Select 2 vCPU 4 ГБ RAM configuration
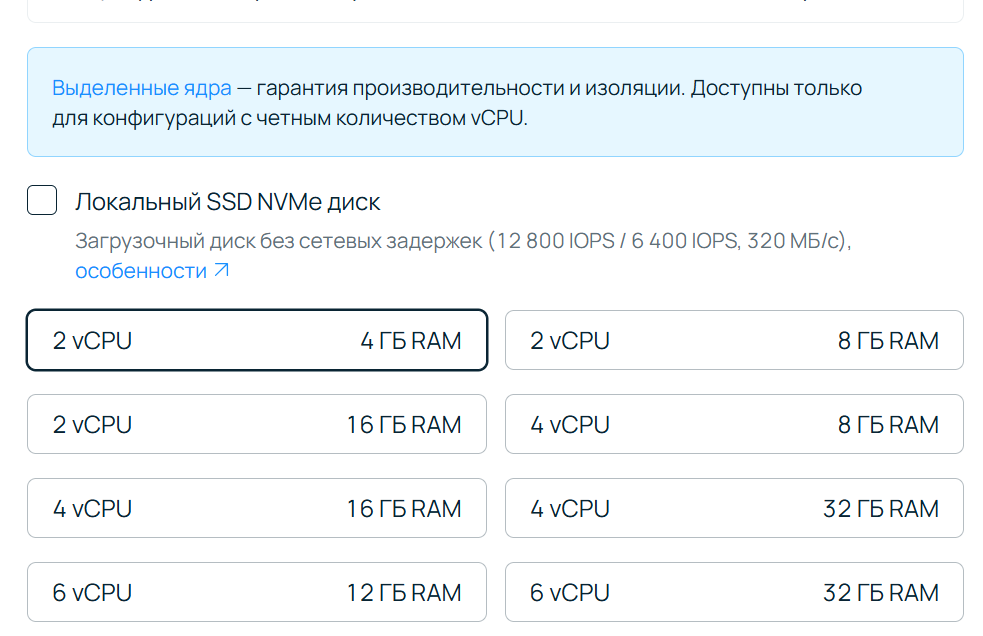The width and height of the screenshot is (983, 636). [257, 340]
